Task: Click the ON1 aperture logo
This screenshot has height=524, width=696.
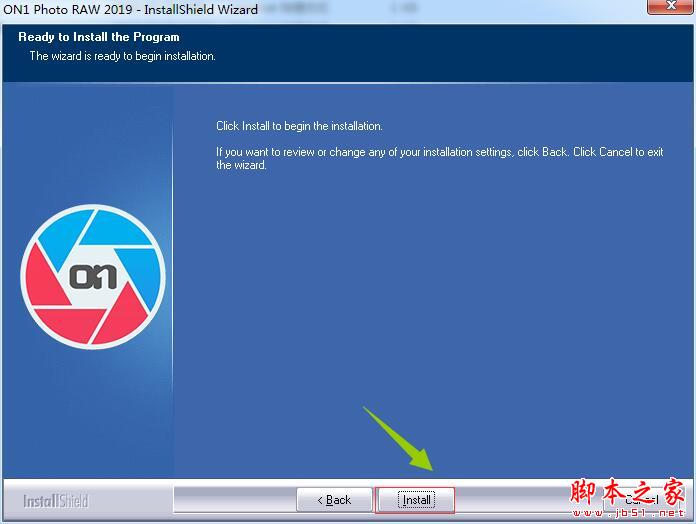Action: pyautogui.click(x=93, y=276)
